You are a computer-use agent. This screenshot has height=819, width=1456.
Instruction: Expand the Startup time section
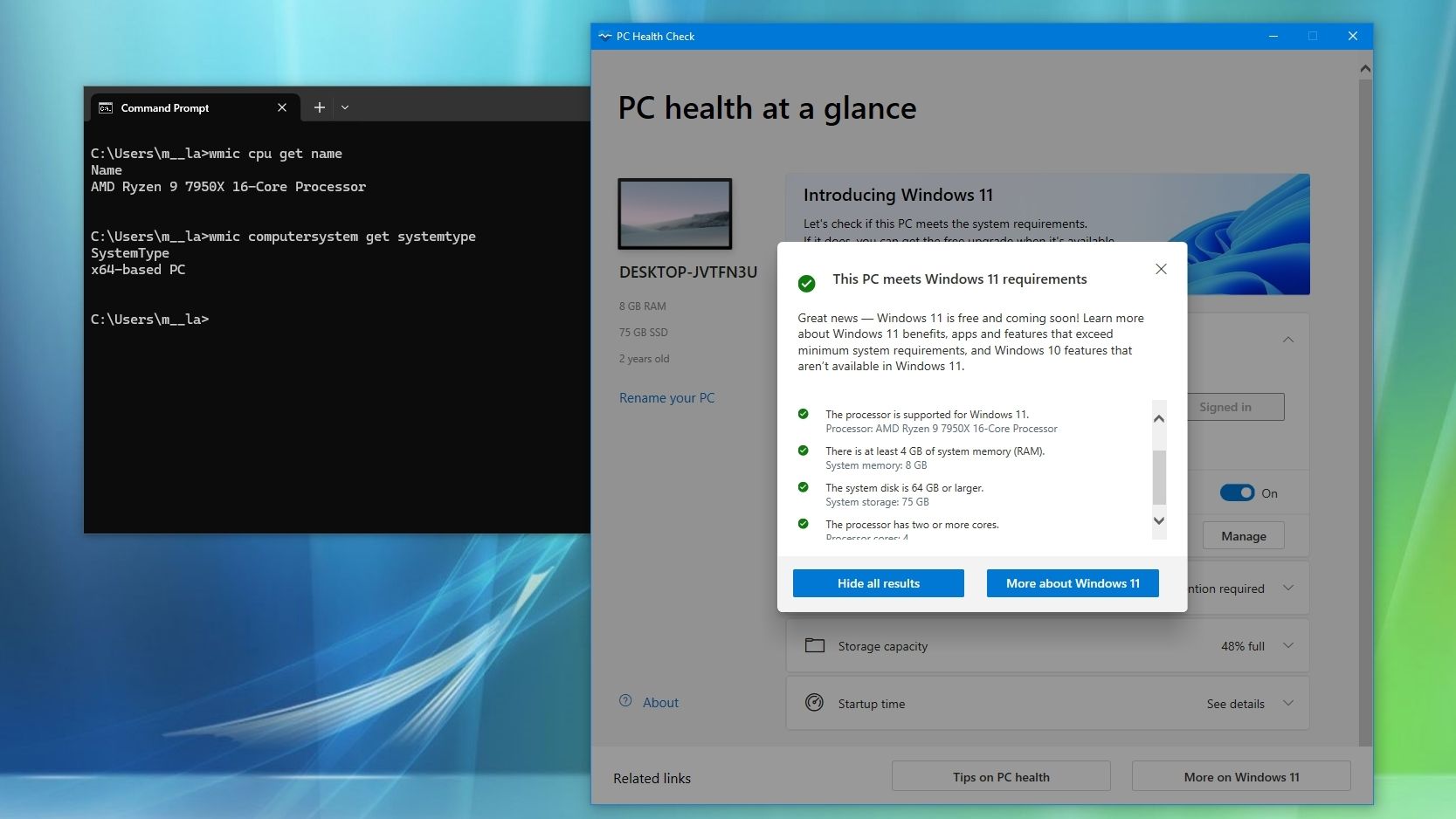click(1288, 704)
